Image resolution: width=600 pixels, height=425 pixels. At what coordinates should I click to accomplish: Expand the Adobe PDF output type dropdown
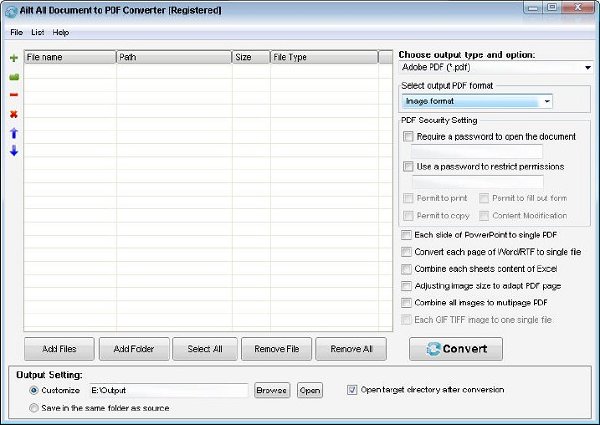[x=496, y=67]
